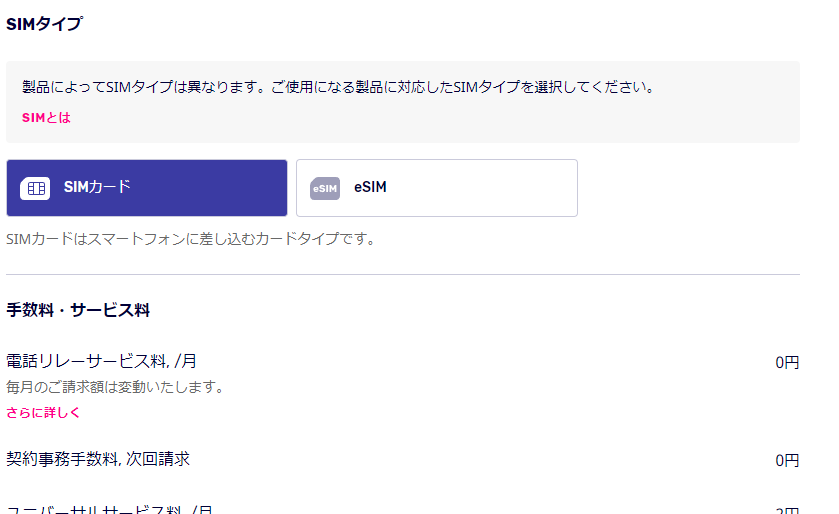Image resolution: width=839 pixels, height=514 pixels.
Task: Click the SIMタイプ section heading
Action: tap(44, 25)
